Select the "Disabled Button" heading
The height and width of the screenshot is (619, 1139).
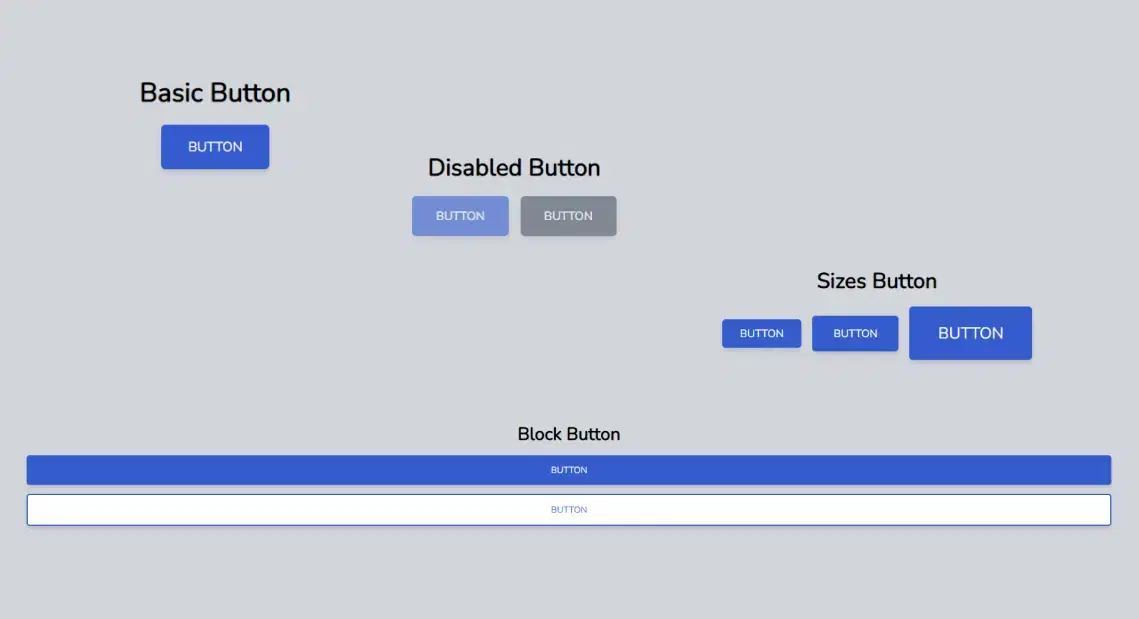(514, 168)
